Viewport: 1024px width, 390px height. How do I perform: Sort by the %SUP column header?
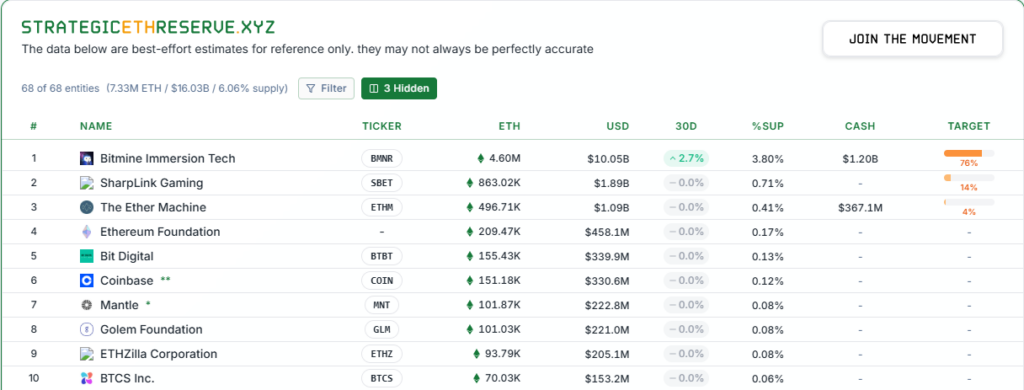(767, 126)
